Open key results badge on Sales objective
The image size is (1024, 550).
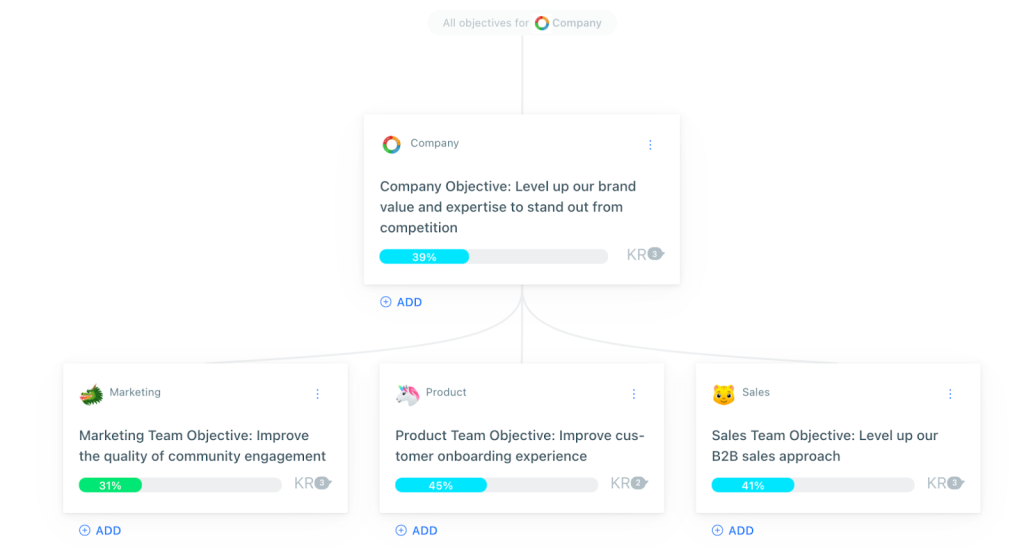point(945,484)
